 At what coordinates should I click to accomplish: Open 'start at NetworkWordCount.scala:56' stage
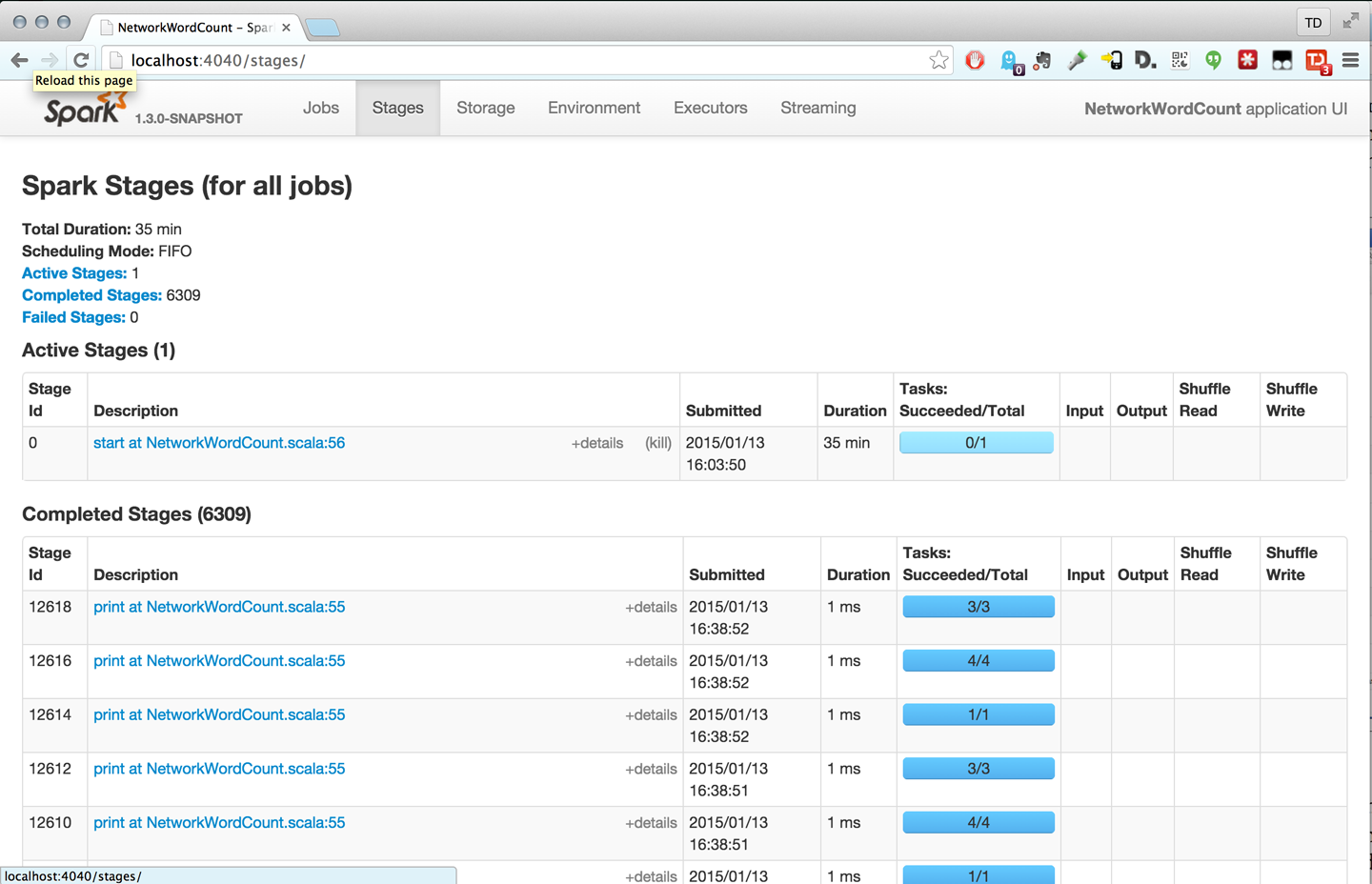pos(219,443)
